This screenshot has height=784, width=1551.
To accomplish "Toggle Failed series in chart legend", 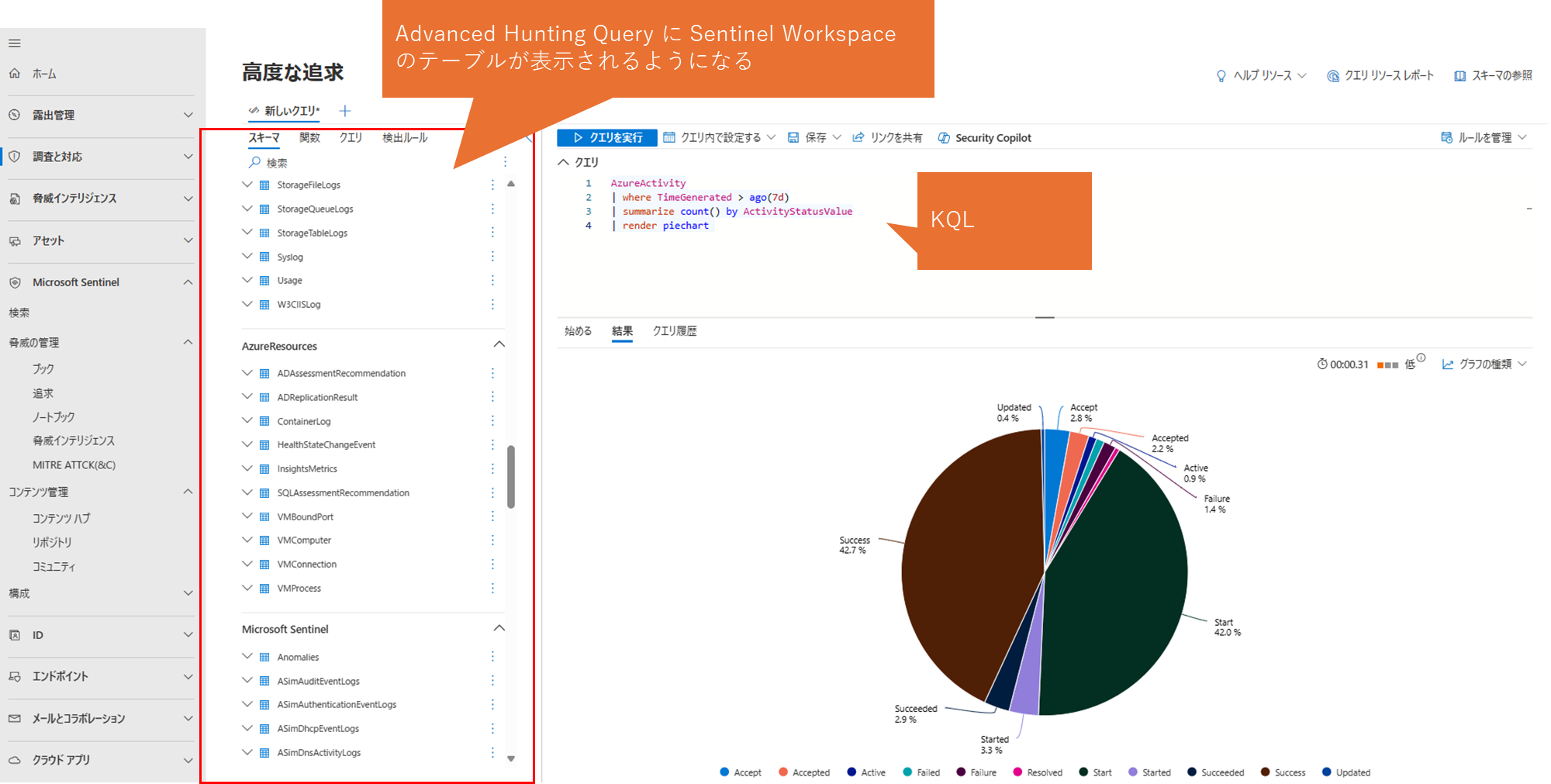I will tap(921, 772).
